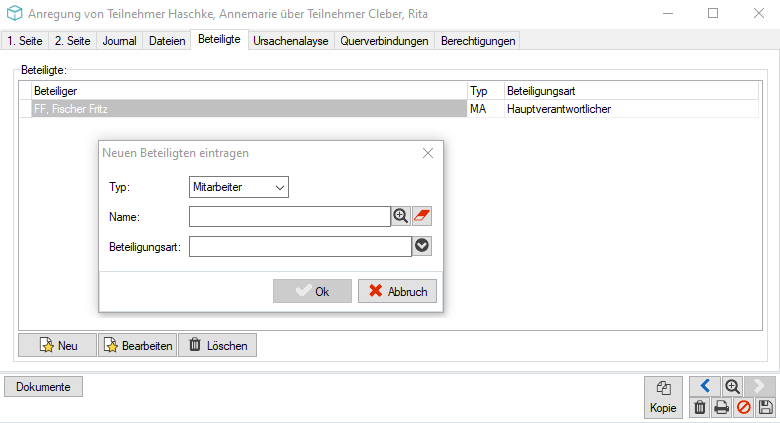Image resolution: width=780 pixels, height=423 pixels.
Task: Open the Beteiligungsart selection arrow button
Action: click(x=422, y=246)
